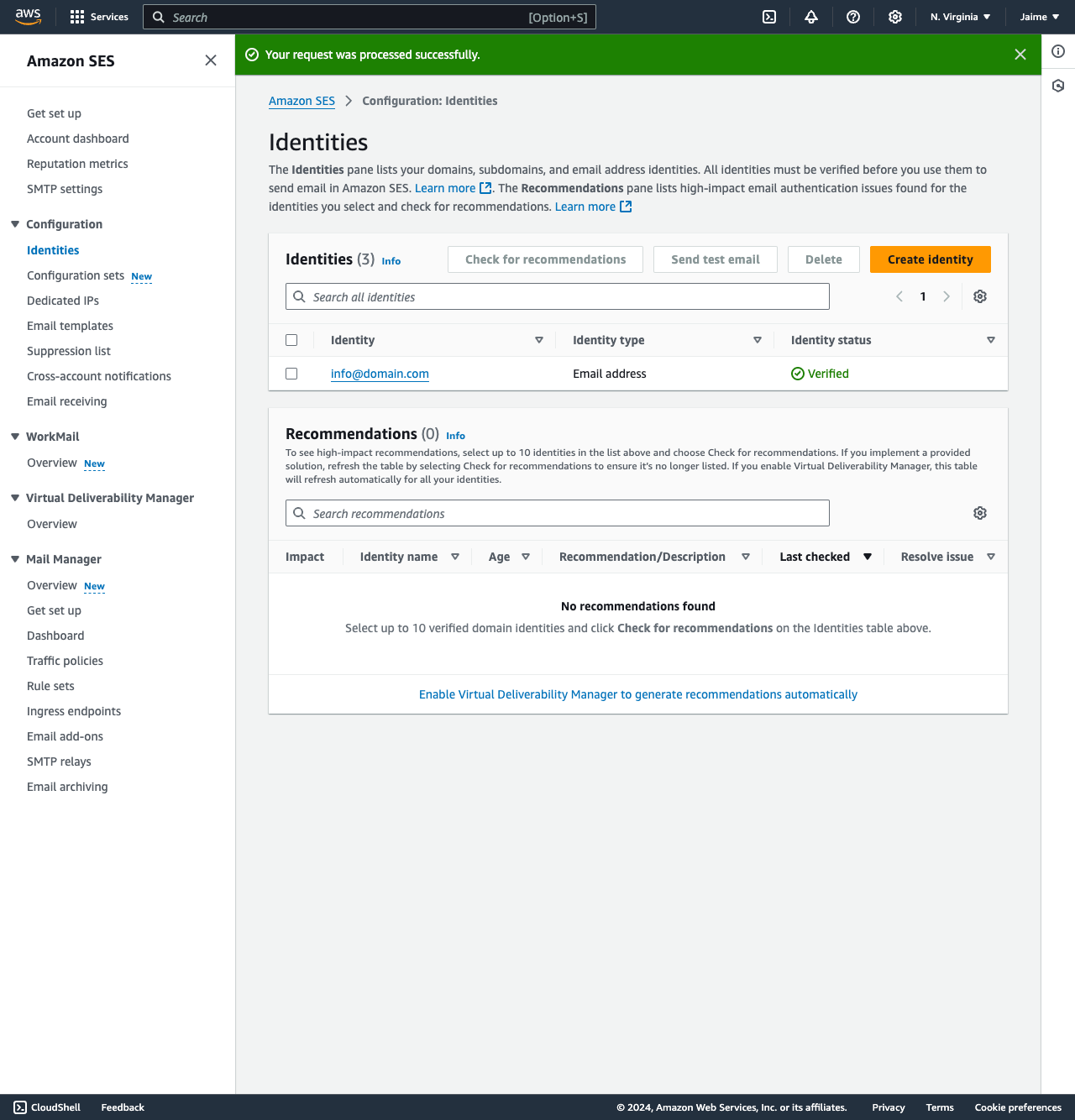
Task: Open Email templates in sidebar
Action: [x=70, y=326]
